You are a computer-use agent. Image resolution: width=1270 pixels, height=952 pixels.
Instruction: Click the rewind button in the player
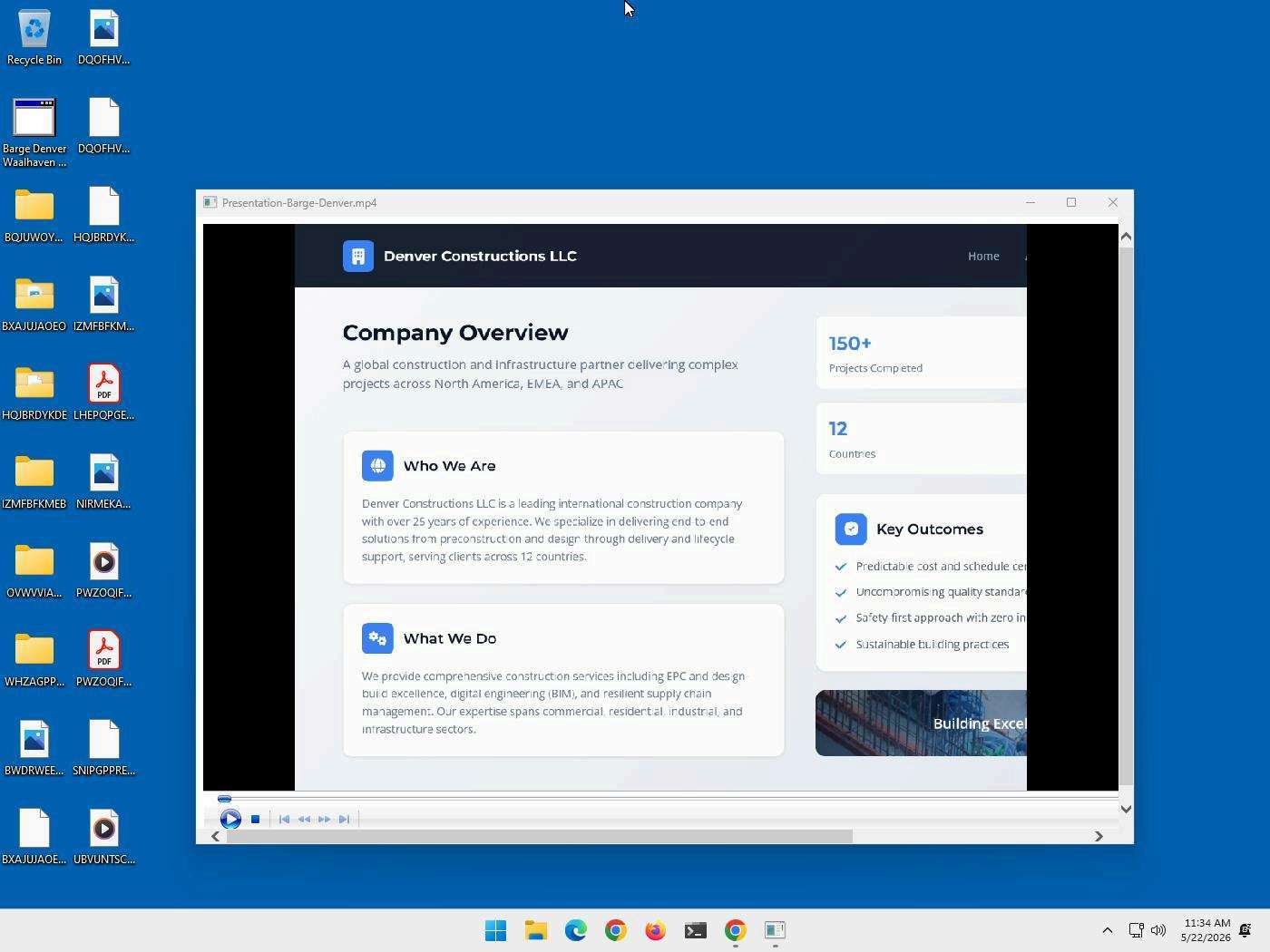(304, 819)
